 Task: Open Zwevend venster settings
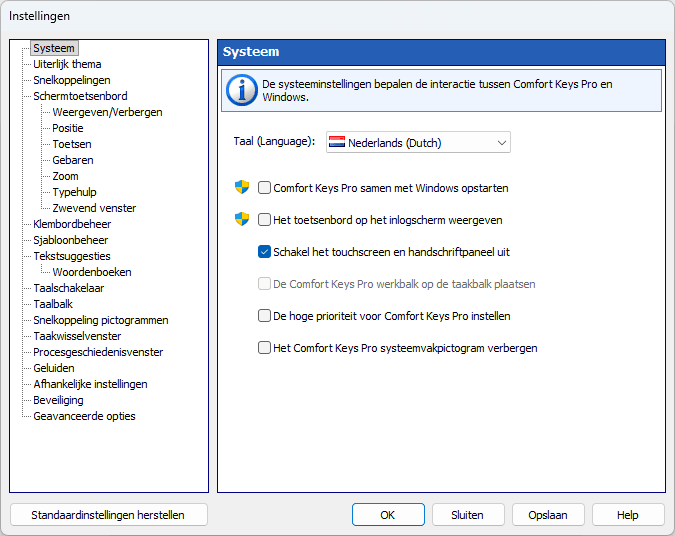94,208
